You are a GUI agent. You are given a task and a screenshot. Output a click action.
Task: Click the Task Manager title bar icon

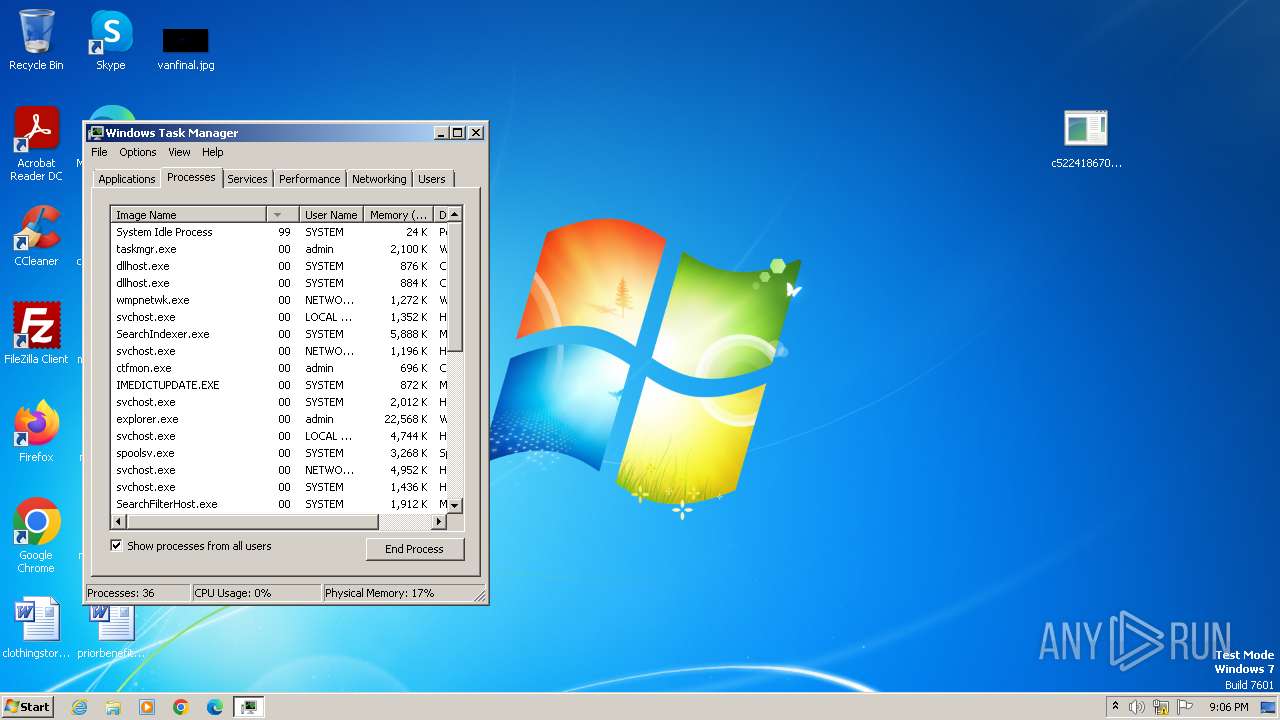[96, 132]
